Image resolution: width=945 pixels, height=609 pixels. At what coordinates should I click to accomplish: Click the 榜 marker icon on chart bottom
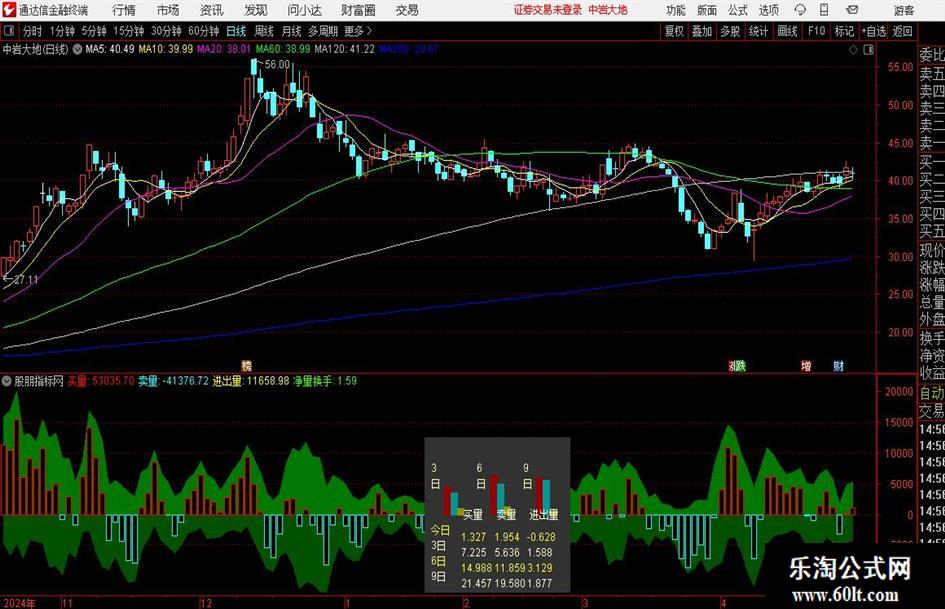pos(246,365)
